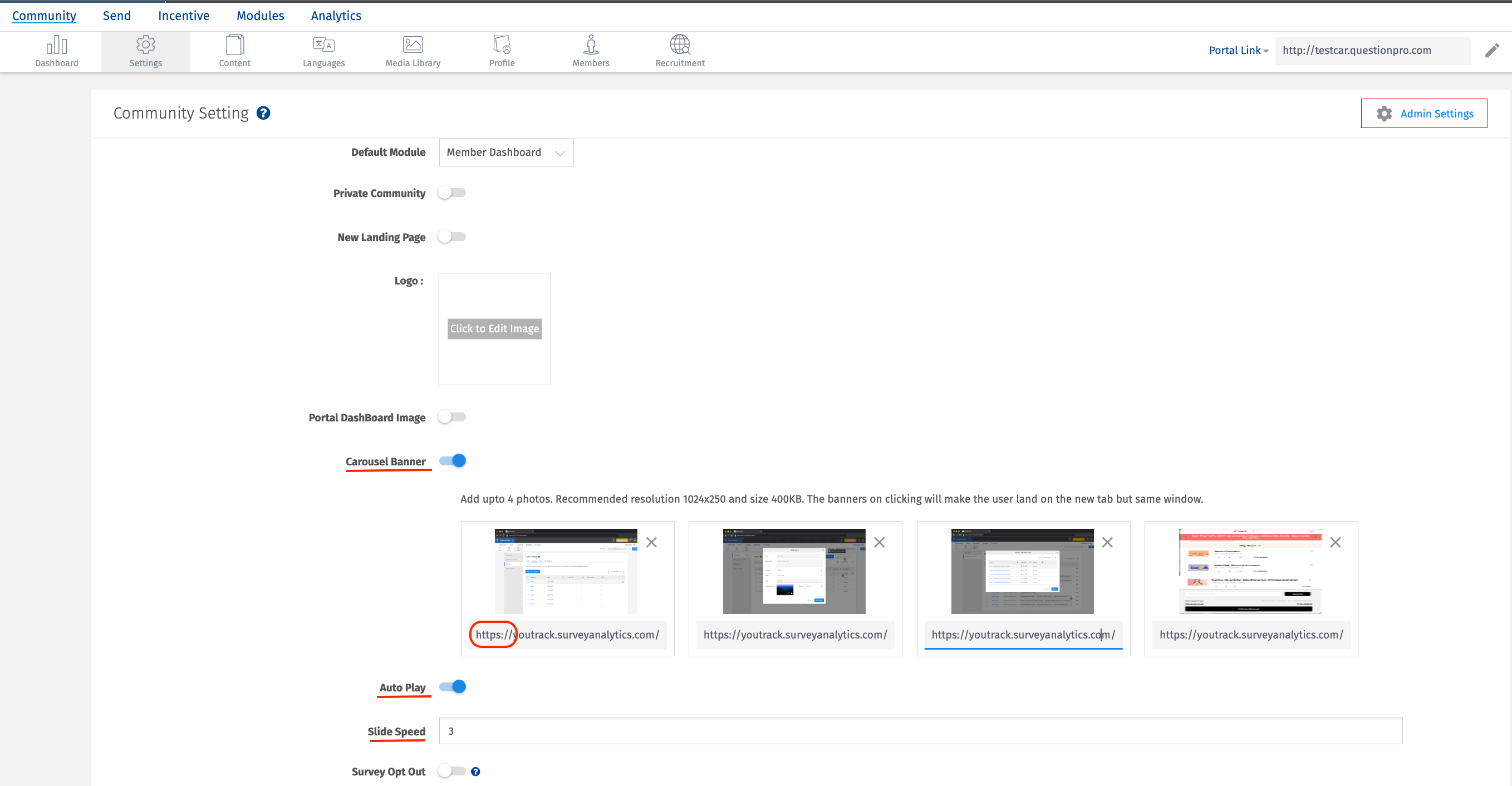This screenshot has width=1512, height=786.
Task: Open the Members person icon
Action: (x=591, y=45)
